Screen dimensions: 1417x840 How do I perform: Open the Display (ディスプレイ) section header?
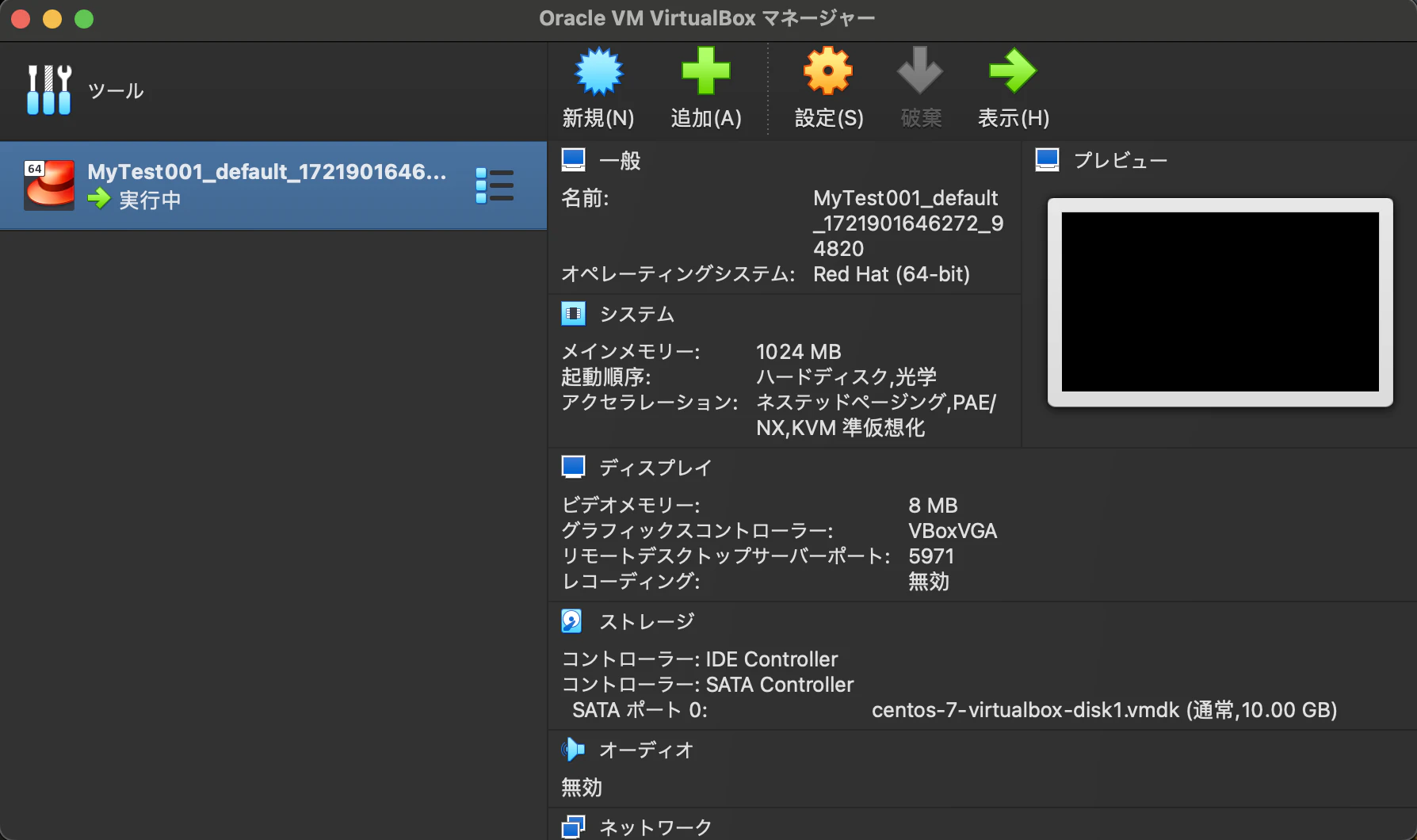(x=655, y=468)
